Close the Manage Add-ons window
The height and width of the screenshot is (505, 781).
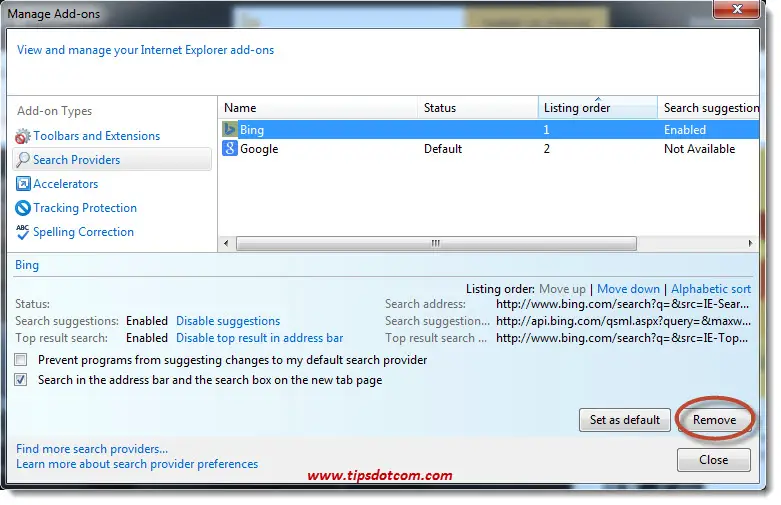737,9
